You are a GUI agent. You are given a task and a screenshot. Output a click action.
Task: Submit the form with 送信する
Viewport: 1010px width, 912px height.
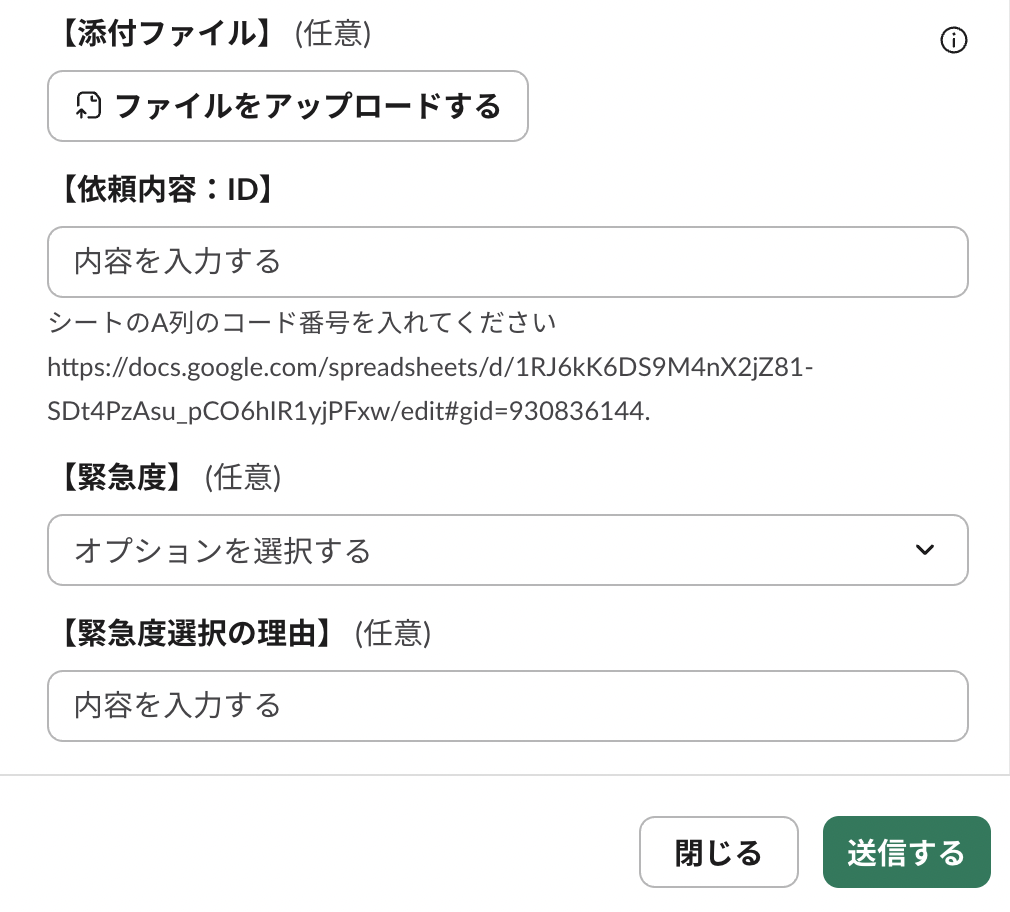click(x=906, y=853)
